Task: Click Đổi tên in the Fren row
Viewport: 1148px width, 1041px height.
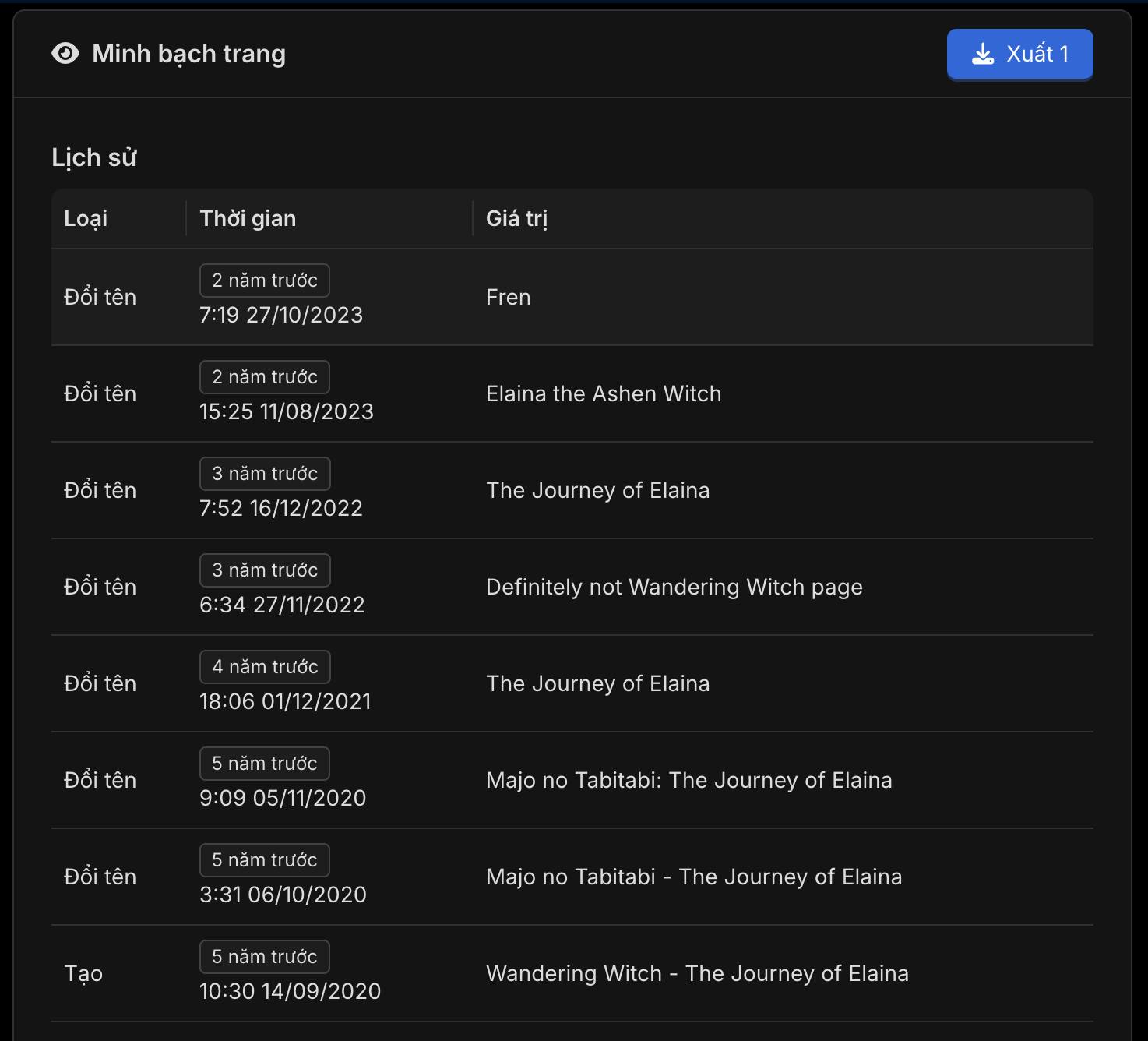Action: pyautogui.click(x=100, y=297)
